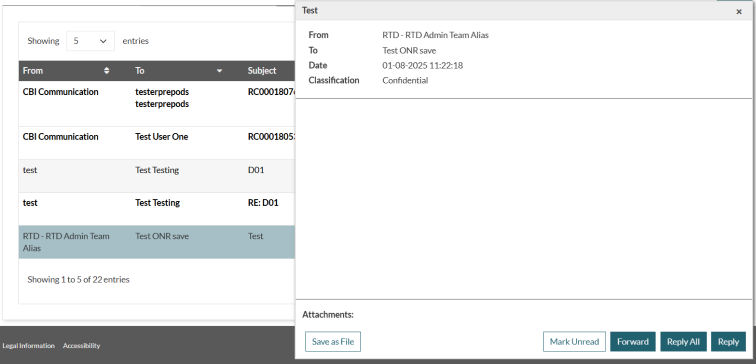Click the Confidential classification value
Image resolution: width=756 pixels, height=364 pixels.
[405, 81]
